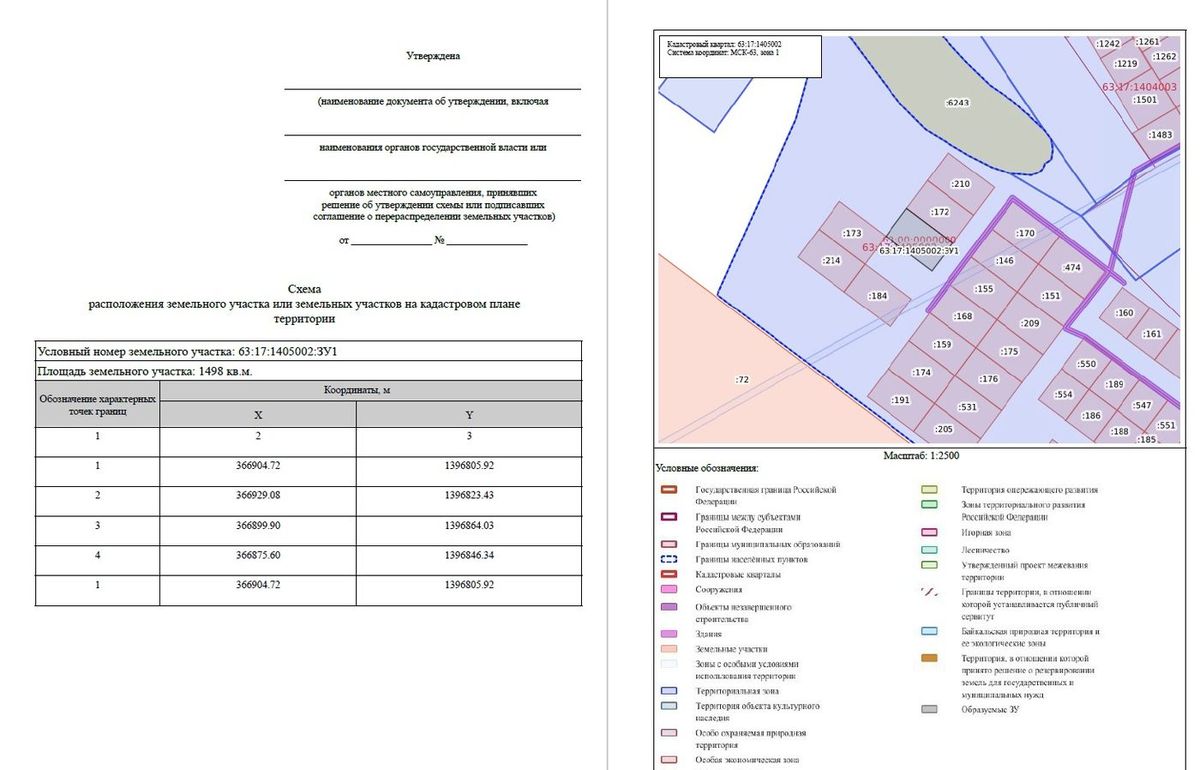Select the Площадь земельного участка 1498 кв.м. row
Viewport: 1200px width, 770px height.
coord(309,371)
